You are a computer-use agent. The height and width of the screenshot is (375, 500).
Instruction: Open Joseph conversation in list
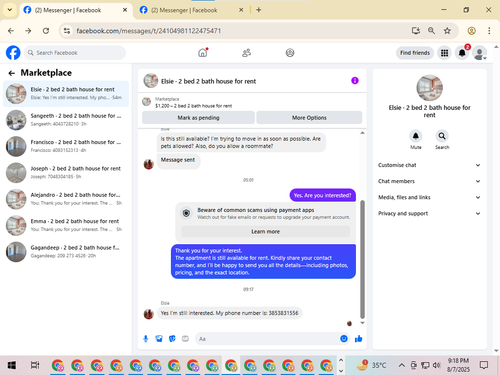[66, 172]
